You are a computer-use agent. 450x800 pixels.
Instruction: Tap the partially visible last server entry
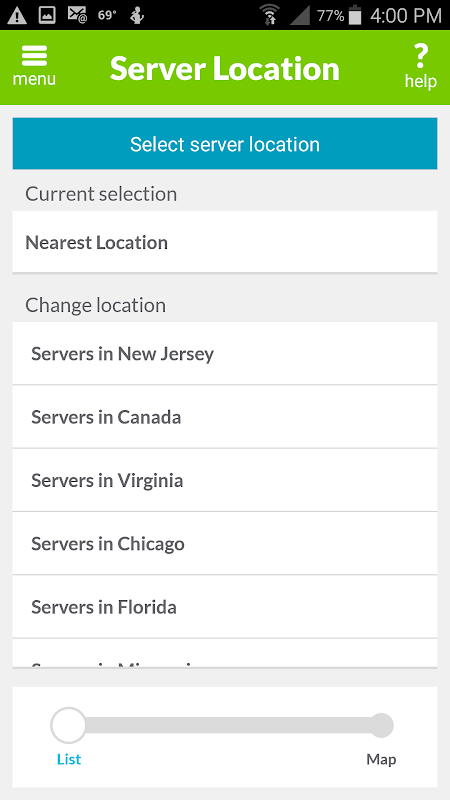(x=225, y=653)
